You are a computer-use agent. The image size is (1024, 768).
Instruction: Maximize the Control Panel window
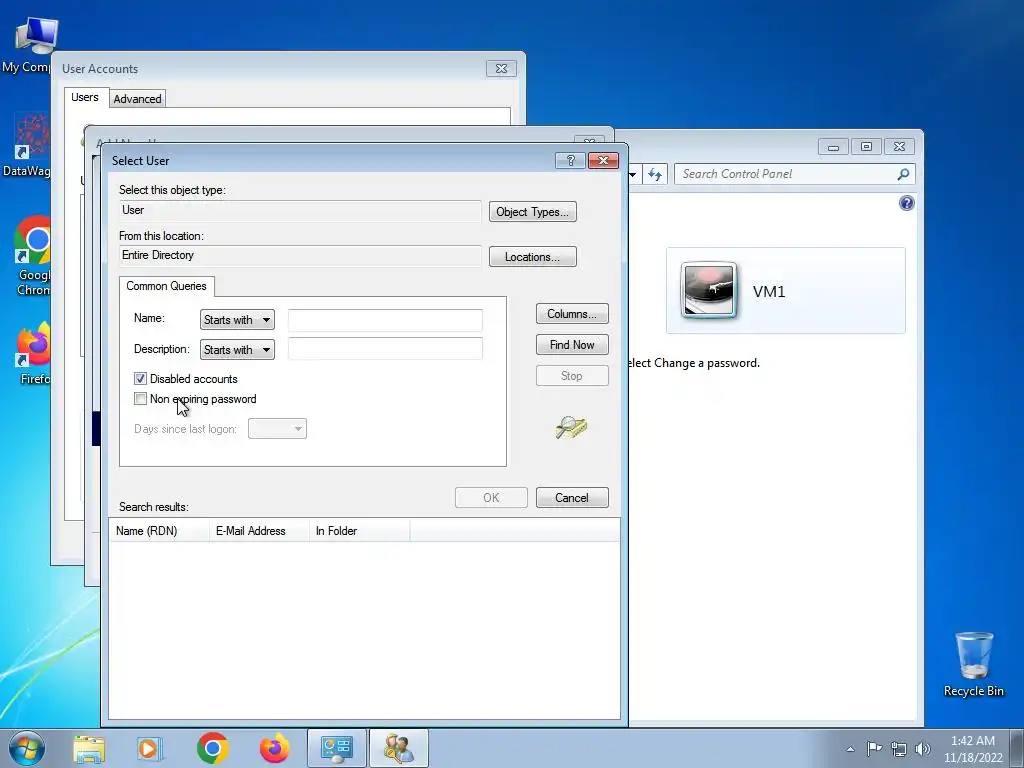click(x=866, y=146)
